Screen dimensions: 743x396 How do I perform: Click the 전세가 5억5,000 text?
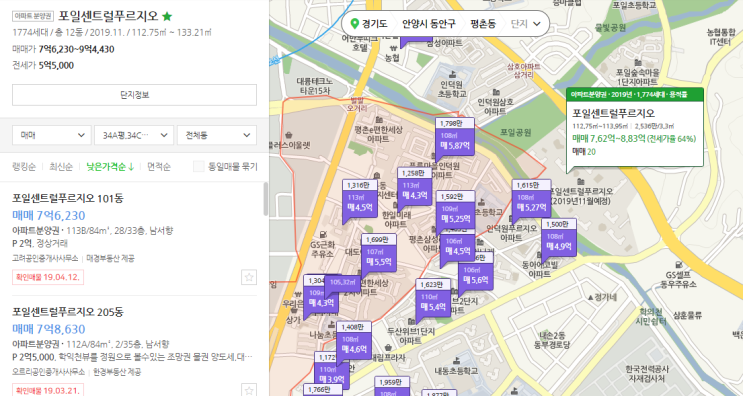[43, 65]
